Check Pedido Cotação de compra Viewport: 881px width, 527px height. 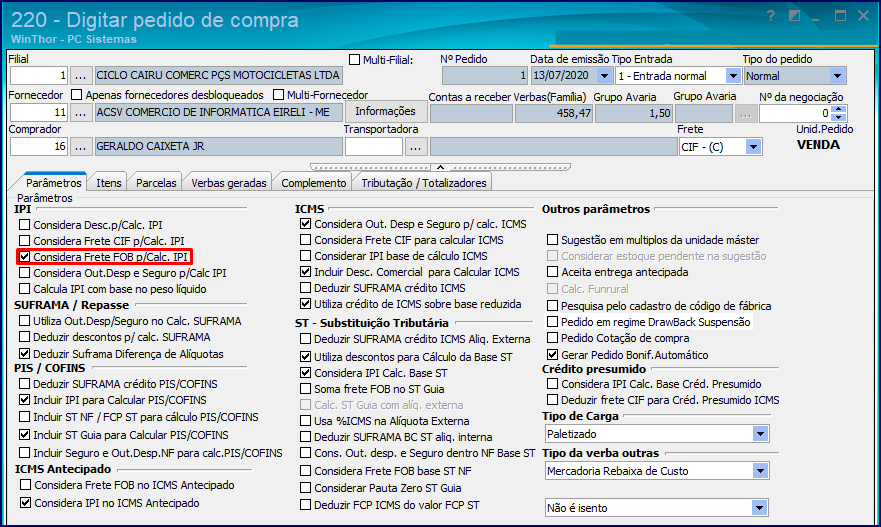[x=552, y=338]
